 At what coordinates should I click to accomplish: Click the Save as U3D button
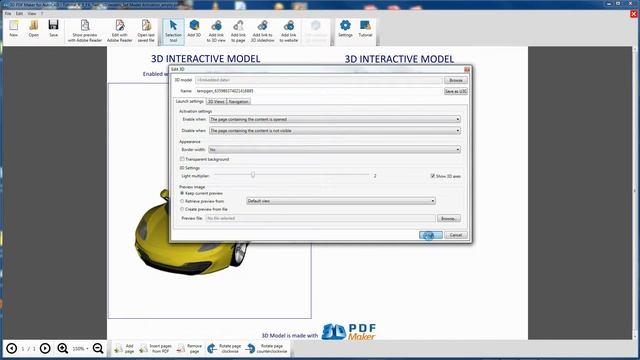point(456,91)
